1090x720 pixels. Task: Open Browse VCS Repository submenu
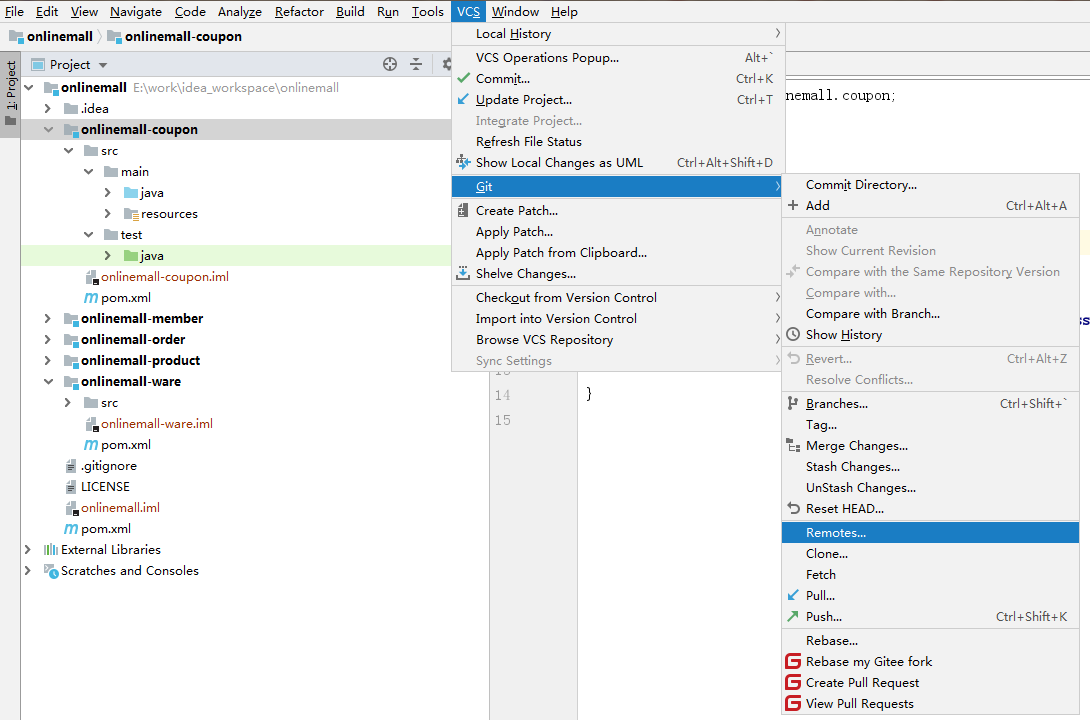point(617,340)
